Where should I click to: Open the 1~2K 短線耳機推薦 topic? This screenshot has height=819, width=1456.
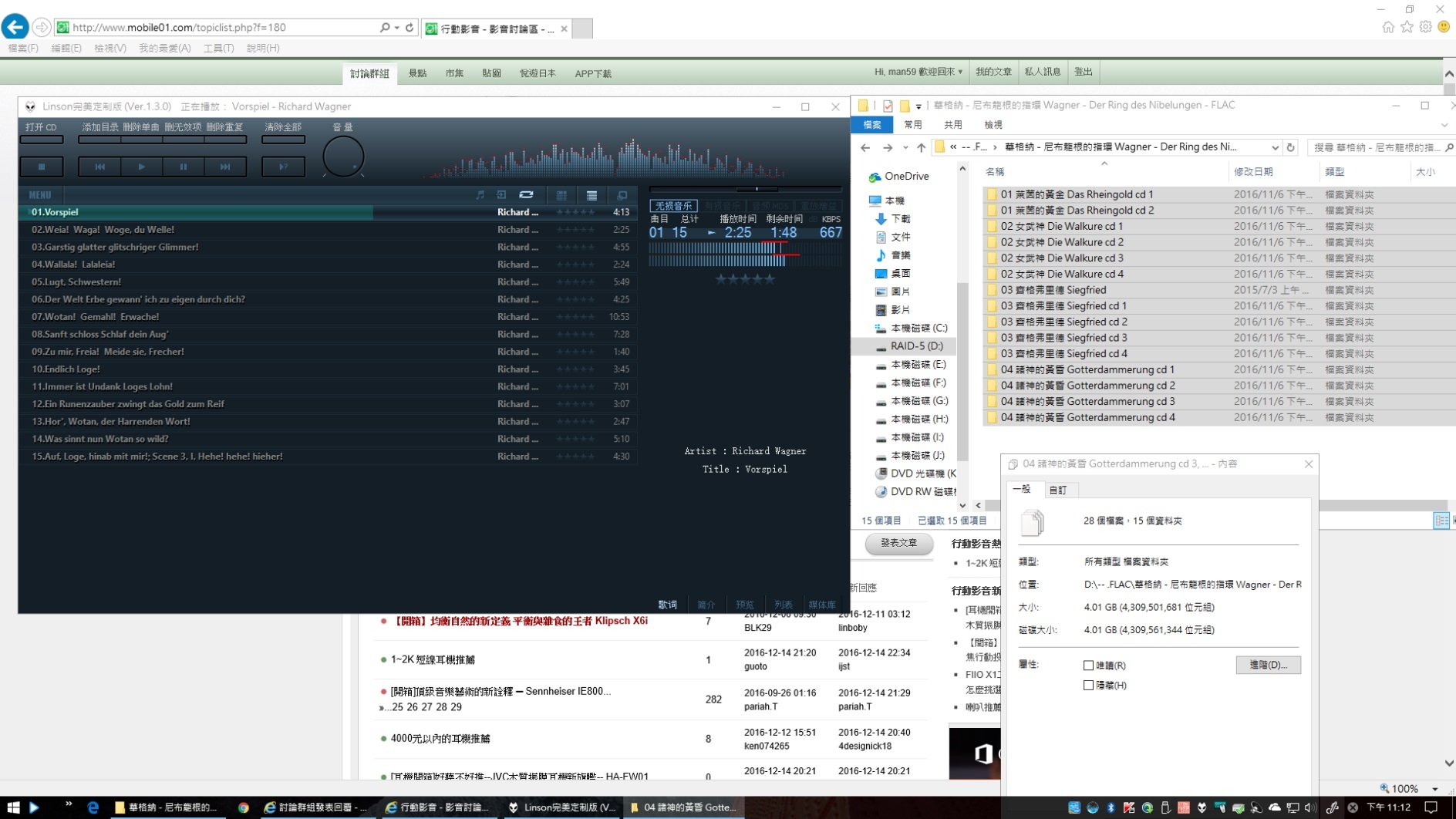tap(433, 660)
